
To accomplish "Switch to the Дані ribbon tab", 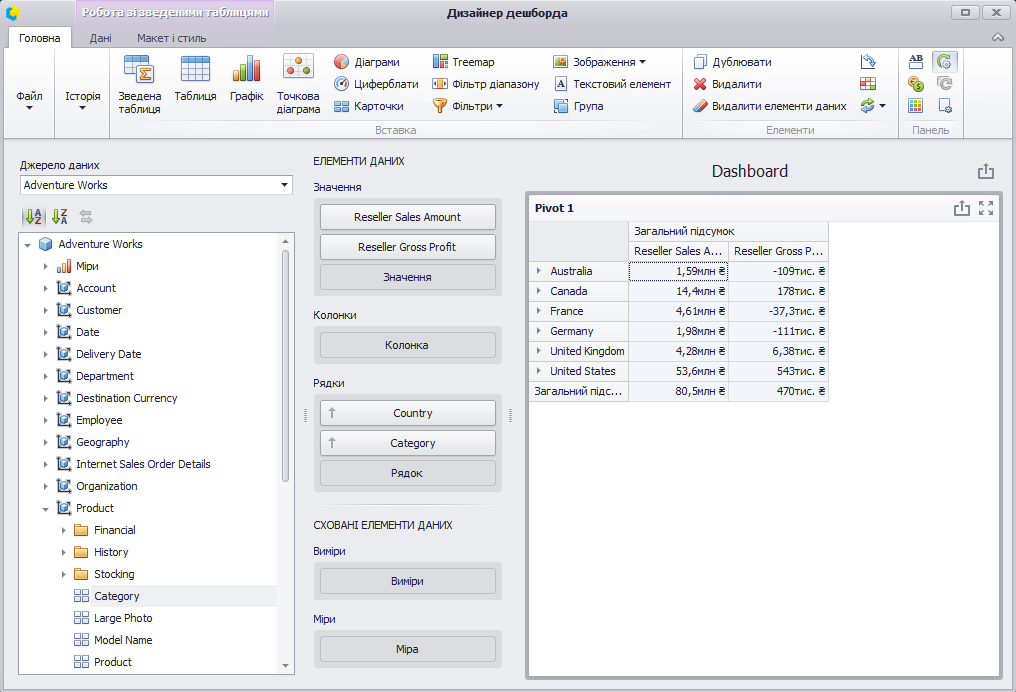I will pos(100,38).
